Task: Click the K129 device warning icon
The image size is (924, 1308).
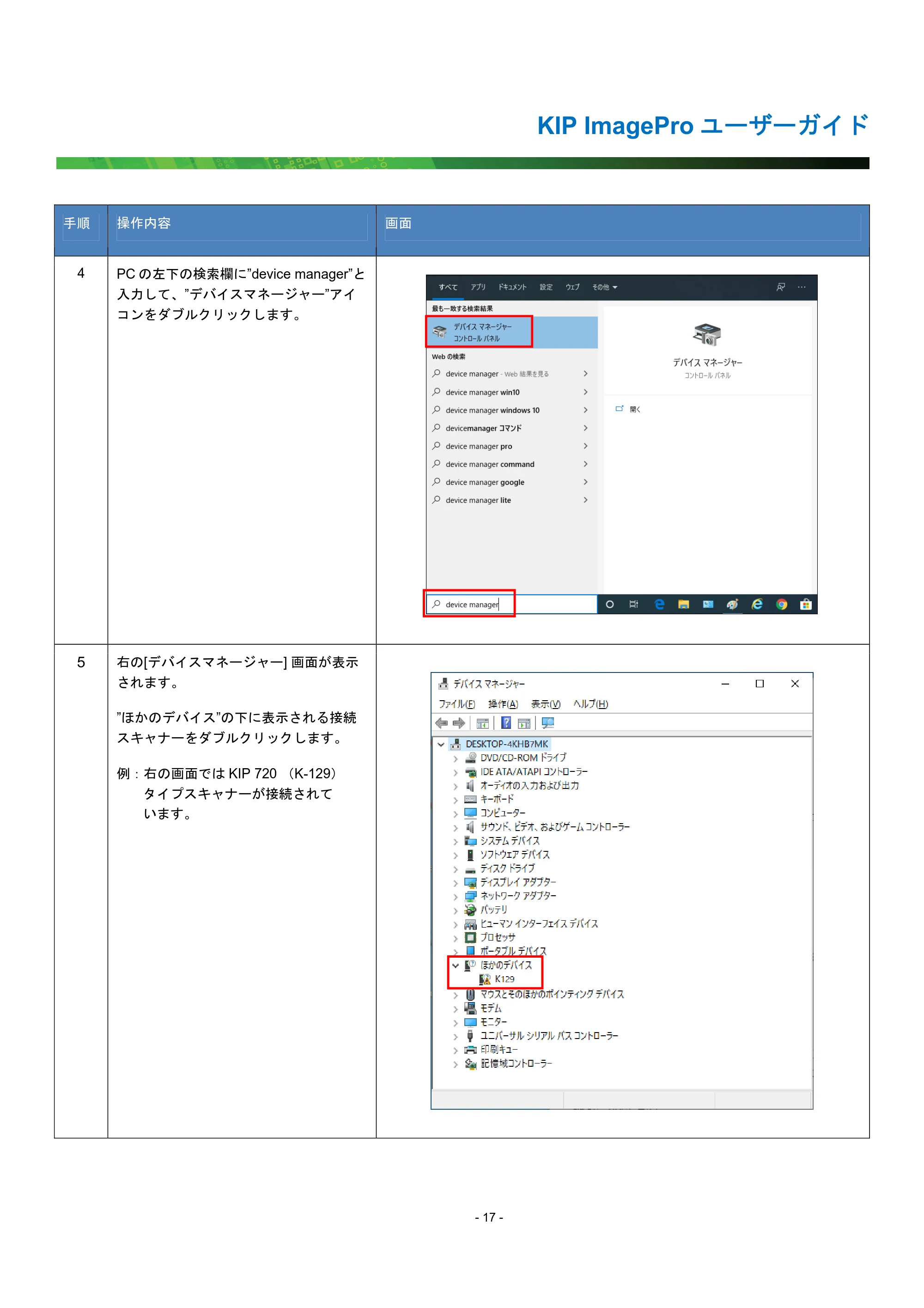Action: (485, 979)
